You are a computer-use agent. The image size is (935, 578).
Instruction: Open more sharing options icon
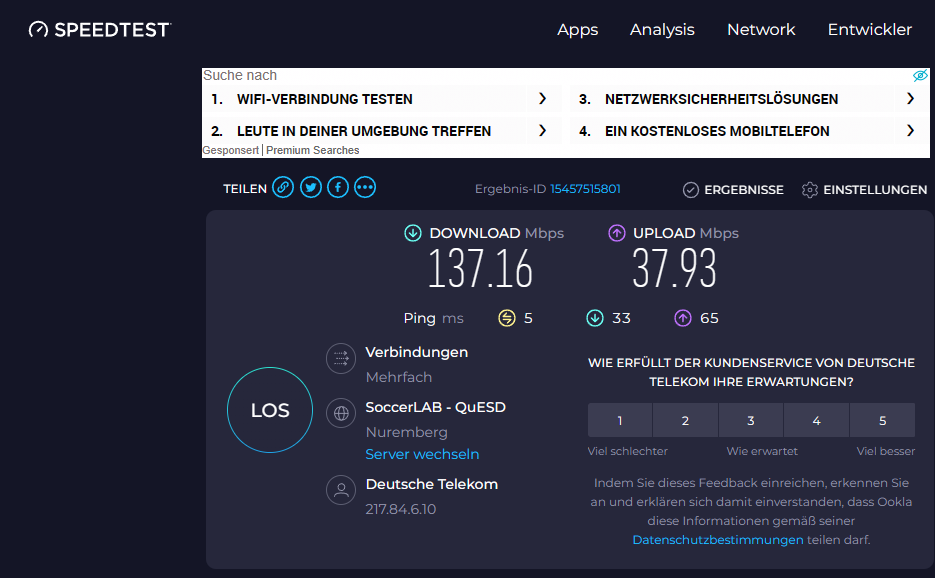[x=365, y=188]
